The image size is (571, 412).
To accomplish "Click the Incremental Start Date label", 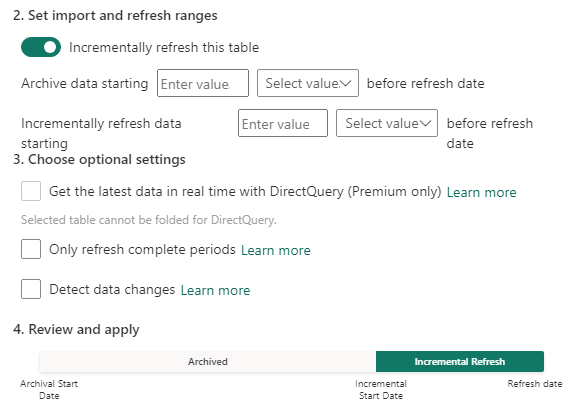I will click(381, 389).
